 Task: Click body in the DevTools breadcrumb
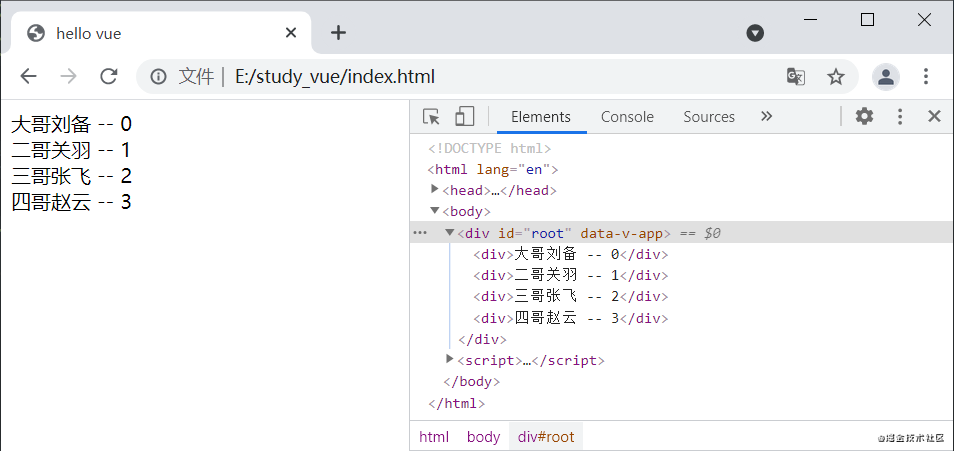pos(483,436)
